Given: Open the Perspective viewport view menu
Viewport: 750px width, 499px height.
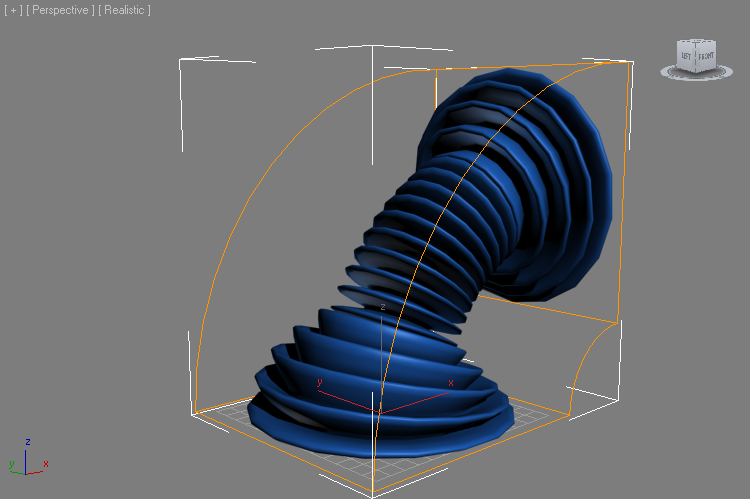Looking at the screenshot, I should [x=60, y=10].
